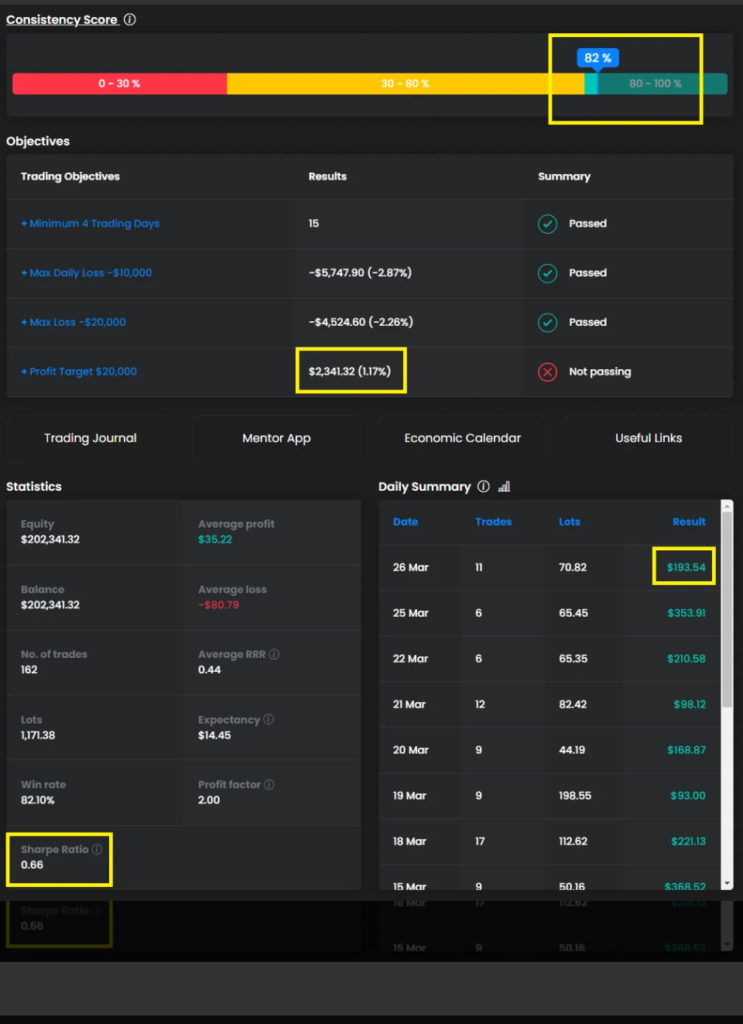
Task: Click info icon next to Average RRR
Action: [274, 655]
